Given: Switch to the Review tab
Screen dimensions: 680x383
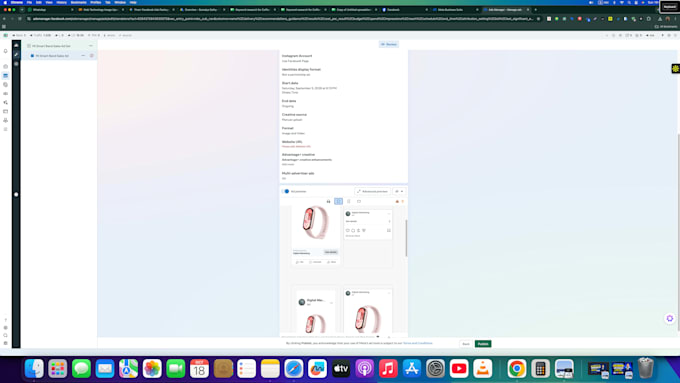Looking at the screenshot, I should (x=389, y=44).
